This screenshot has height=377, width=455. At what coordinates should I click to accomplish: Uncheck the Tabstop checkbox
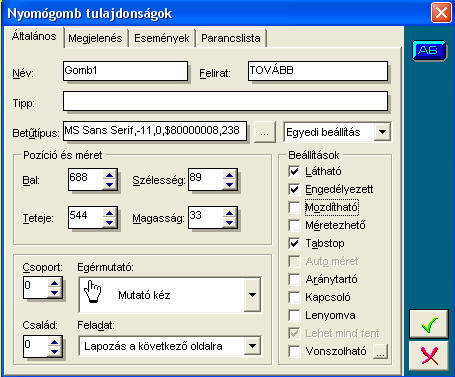(294, 243)
